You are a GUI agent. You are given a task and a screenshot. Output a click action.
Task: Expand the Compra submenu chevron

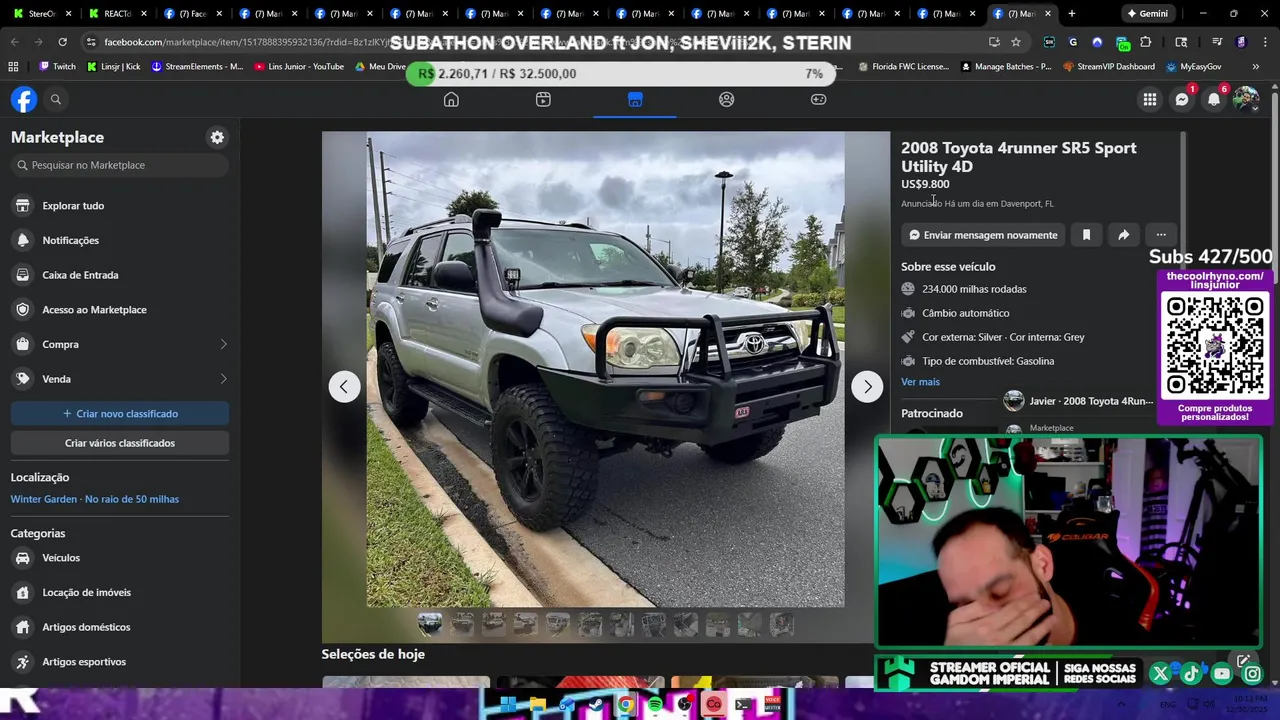click(x=223, y=344)
